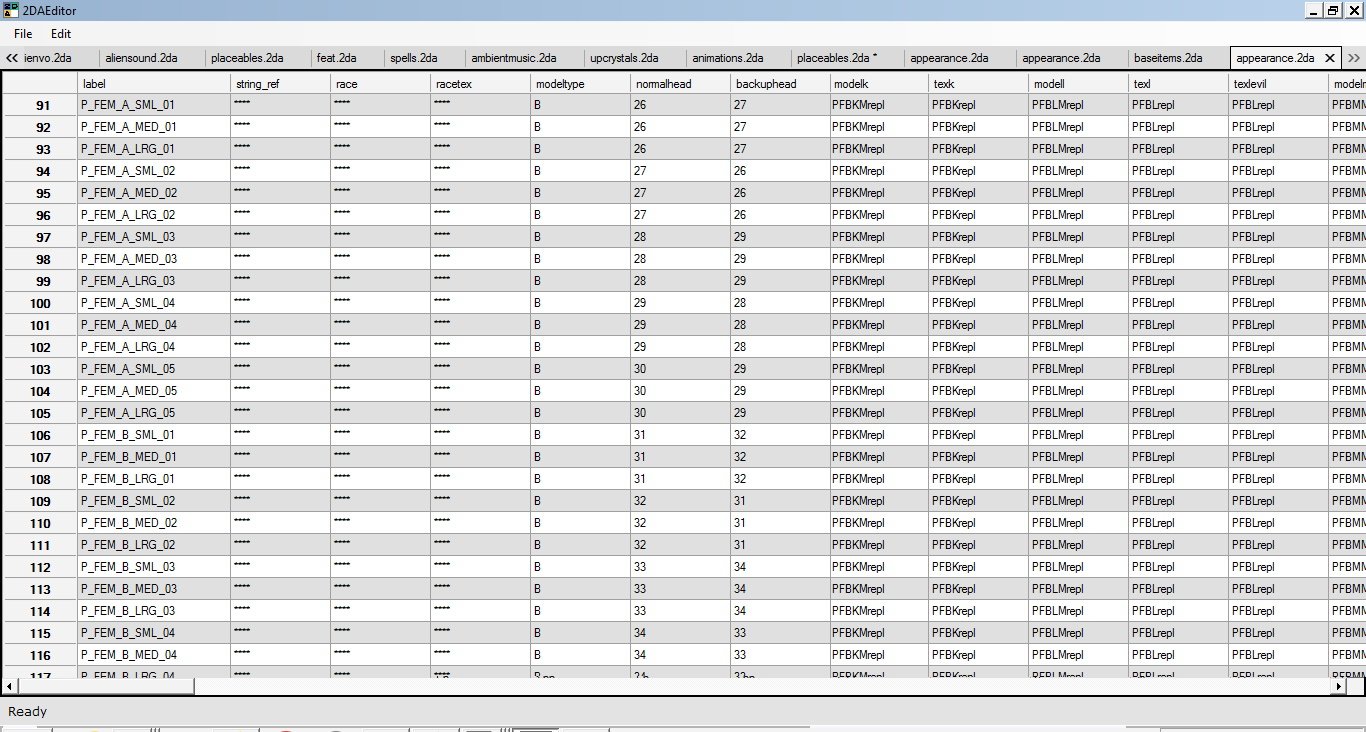
Task: Select row header 108
Action: (x=41, y=479)
